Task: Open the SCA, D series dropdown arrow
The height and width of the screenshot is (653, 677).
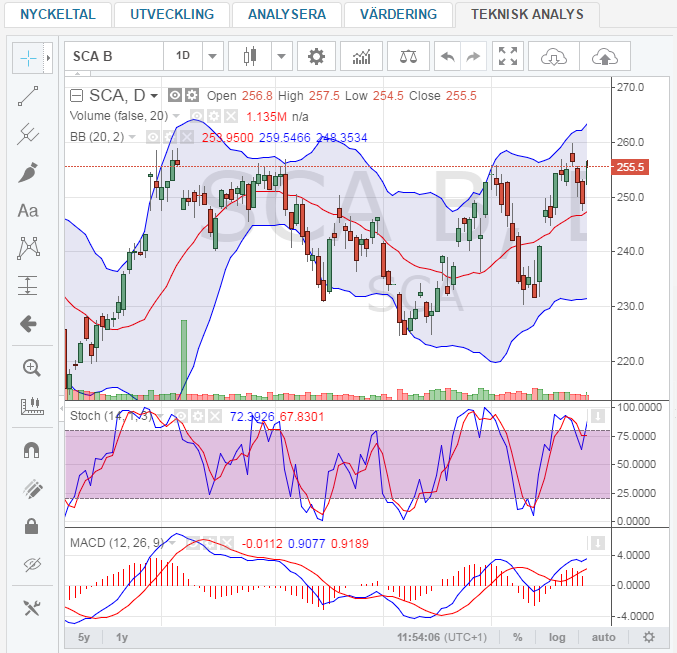Action: 154,96
